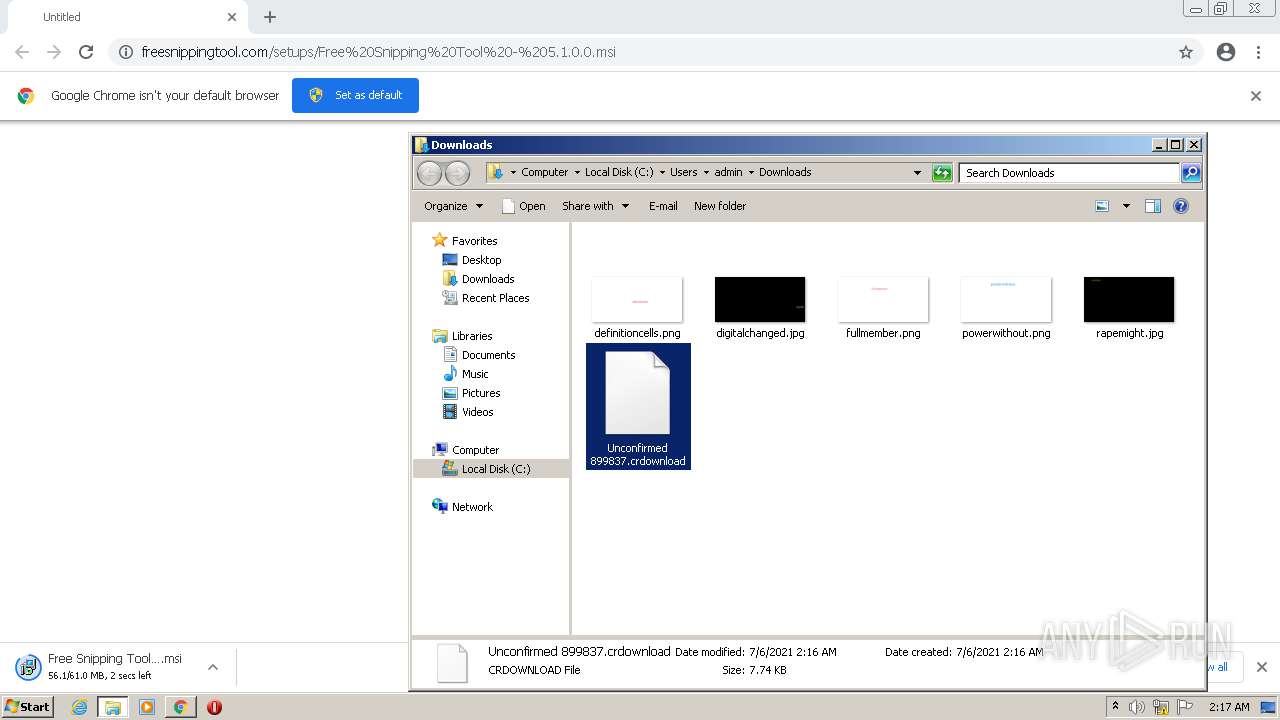Click Open in Explorer toolbar
Viewport: 1280px width, 720px height.
[523, 206]
